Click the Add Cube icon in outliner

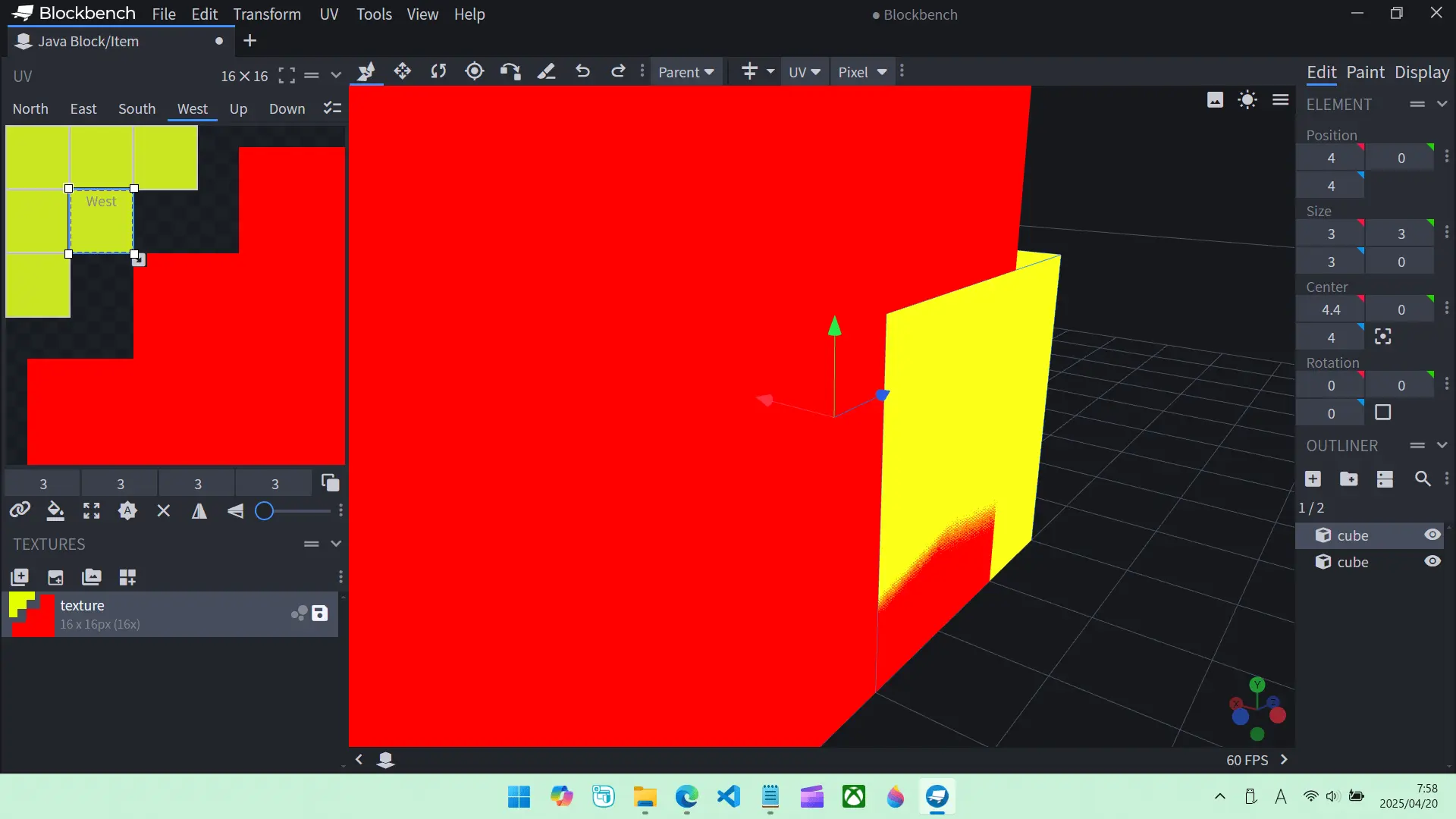[x=1313, y=479]
